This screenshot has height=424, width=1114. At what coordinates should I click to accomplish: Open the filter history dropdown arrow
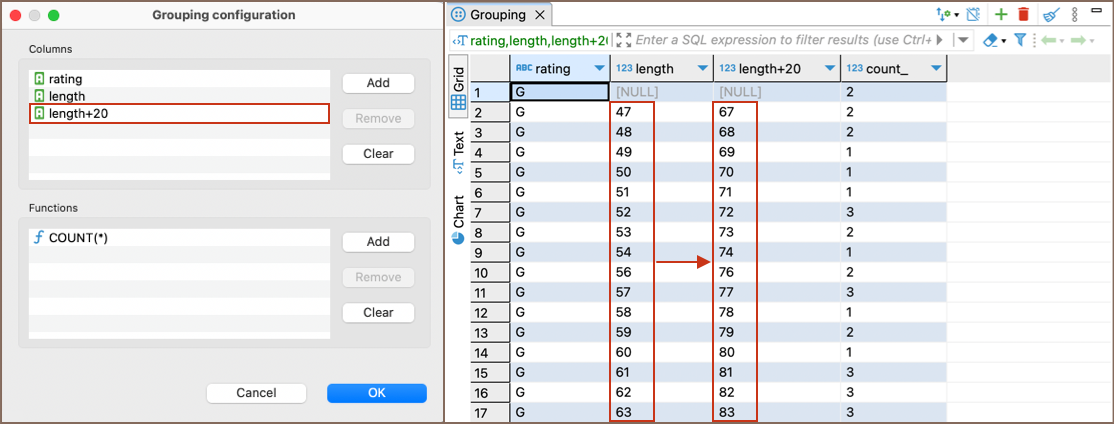tap(963, 40)
